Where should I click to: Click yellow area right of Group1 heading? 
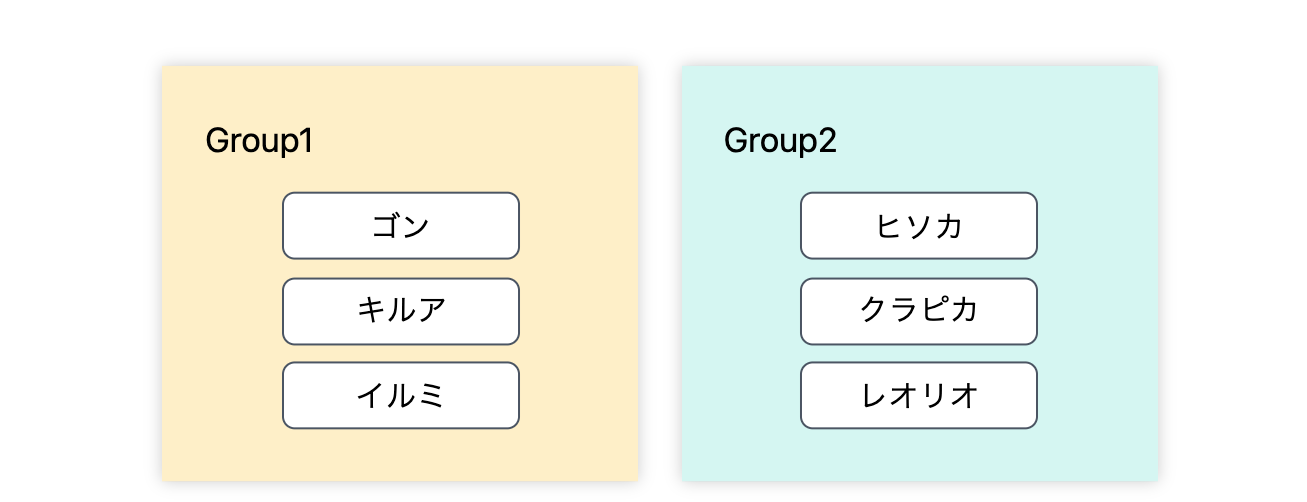point(480,142)
